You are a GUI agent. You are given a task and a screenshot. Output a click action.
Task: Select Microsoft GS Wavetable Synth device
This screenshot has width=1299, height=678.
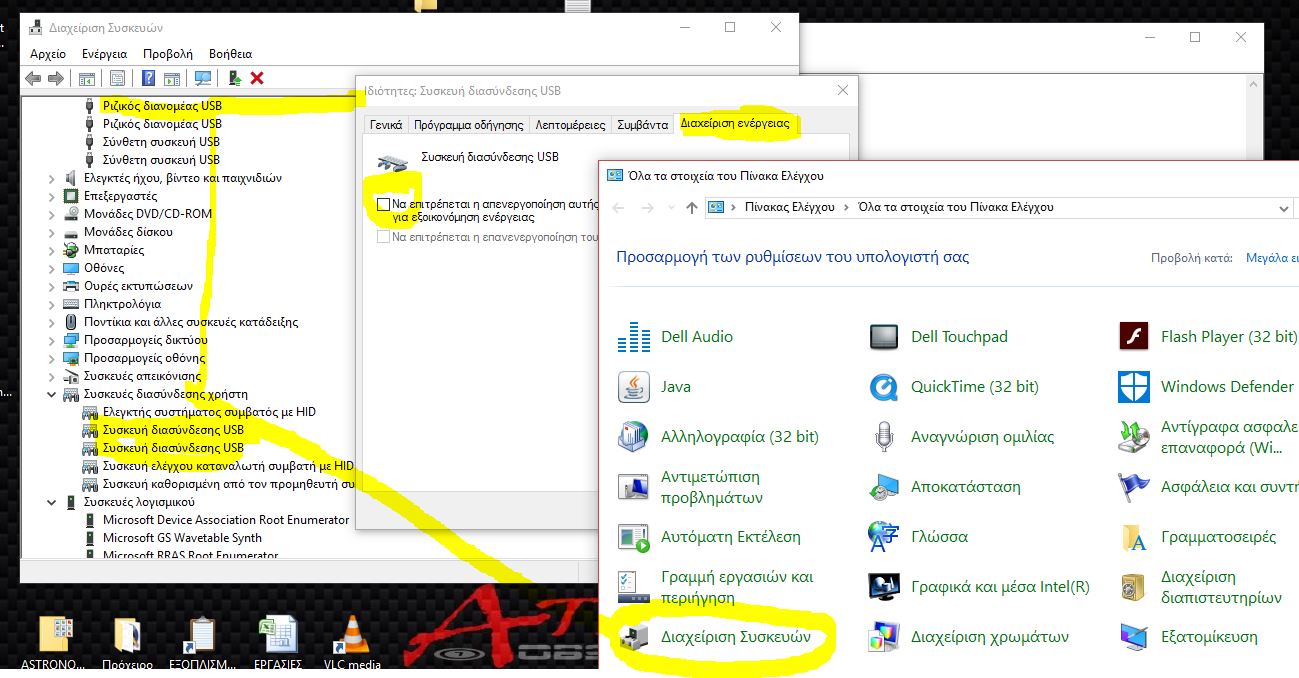point(182,538)
